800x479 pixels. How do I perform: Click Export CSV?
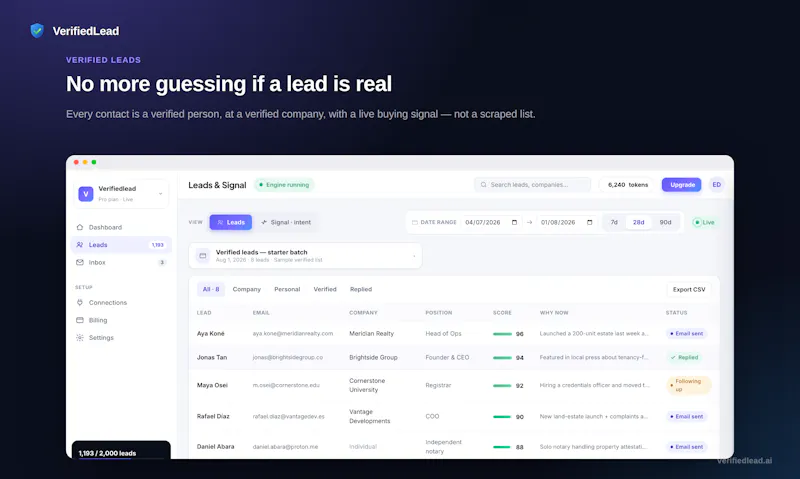(x=689, y=289)
